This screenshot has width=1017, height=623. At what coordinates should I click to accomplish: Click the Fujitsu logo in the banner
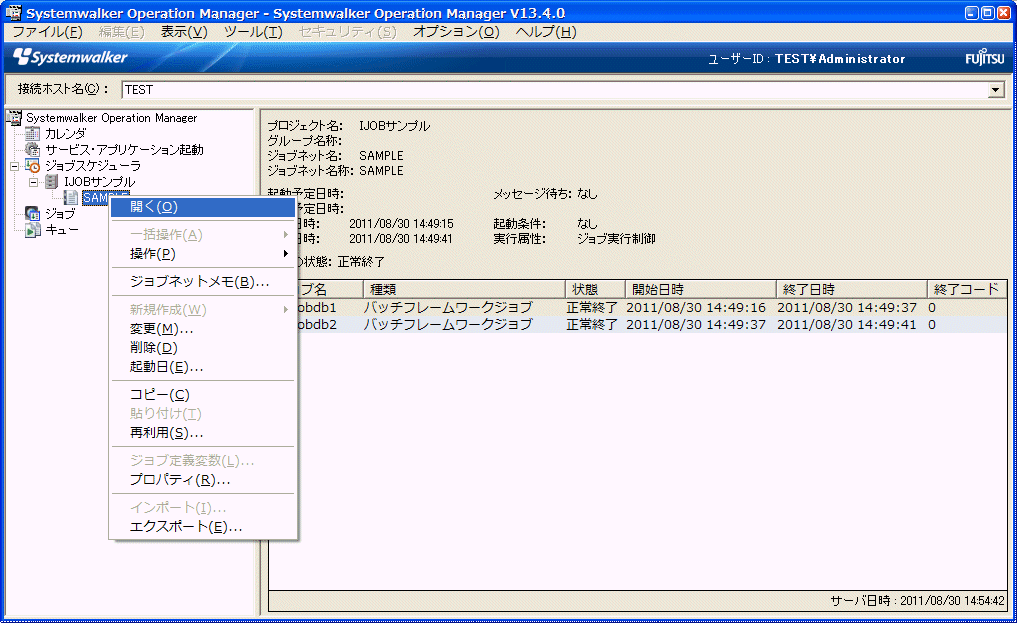tap(984, 58)
